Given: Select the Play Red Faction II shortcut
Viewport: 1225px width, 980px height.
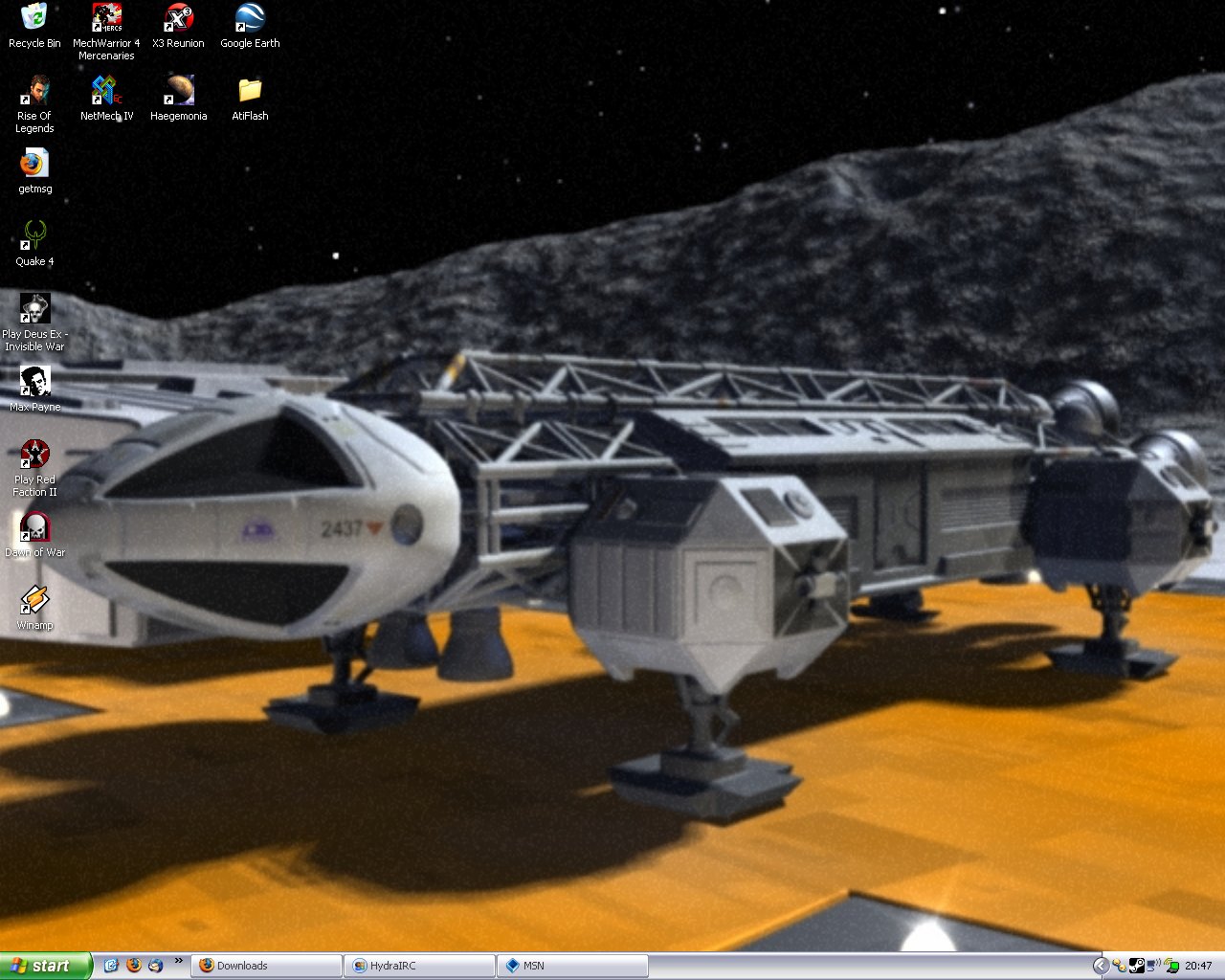Looking at the screenshot, I should [34, 468].
